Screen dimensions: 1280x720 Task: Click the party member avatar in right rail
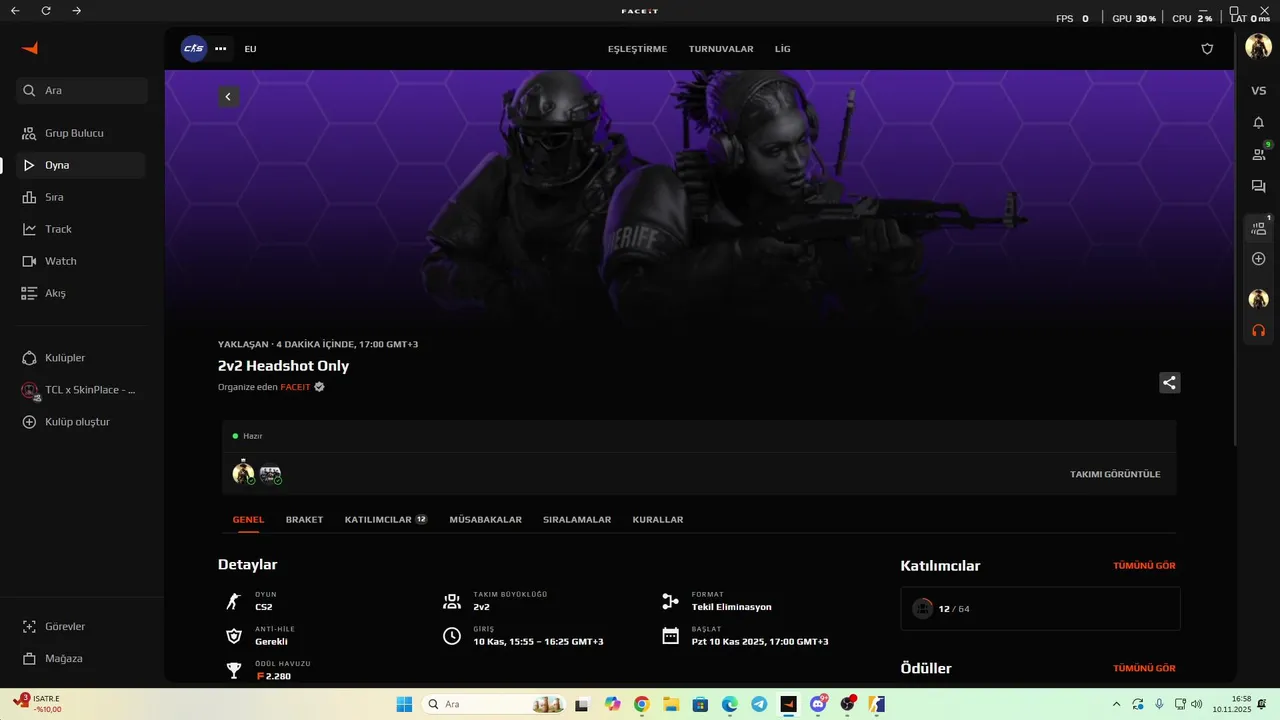coord(1259,299)
